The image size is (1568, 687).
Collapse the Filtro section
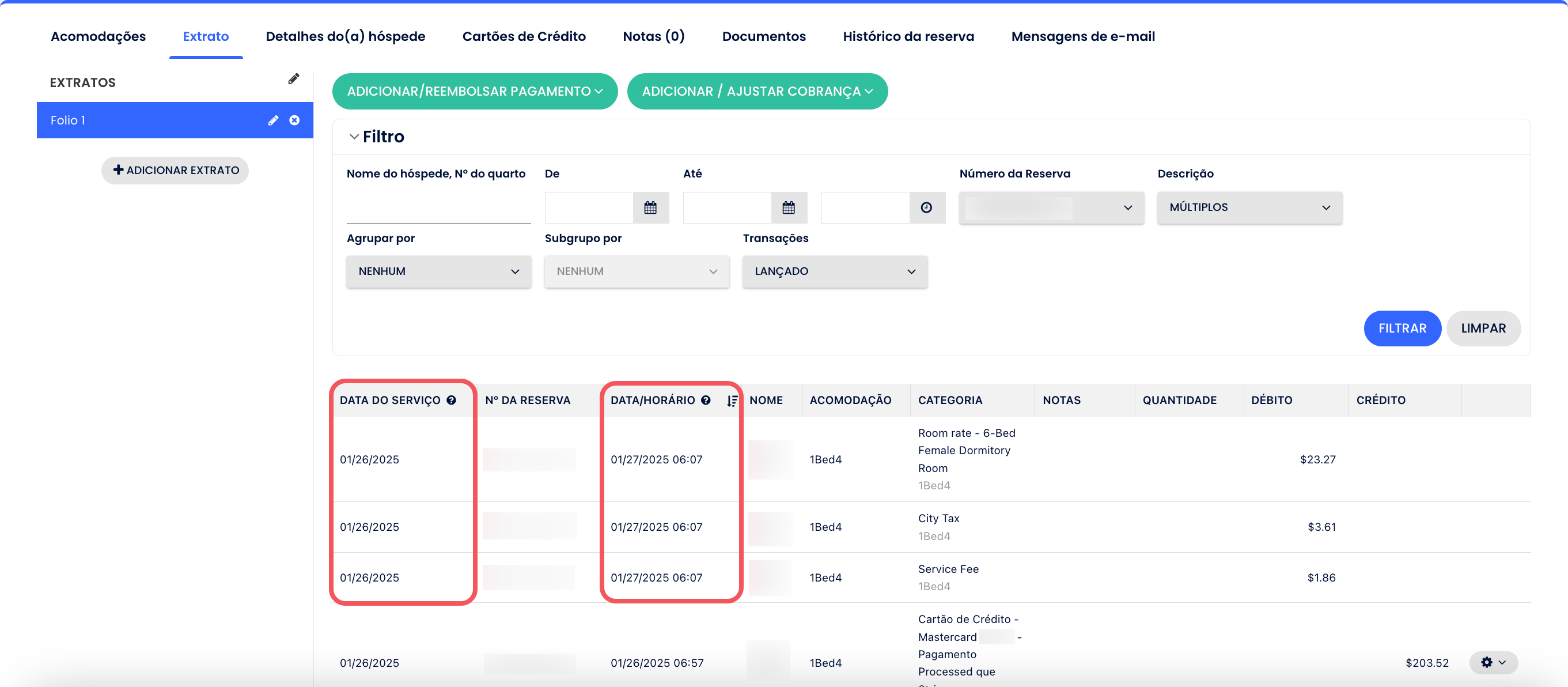click(x=354, y=137)
